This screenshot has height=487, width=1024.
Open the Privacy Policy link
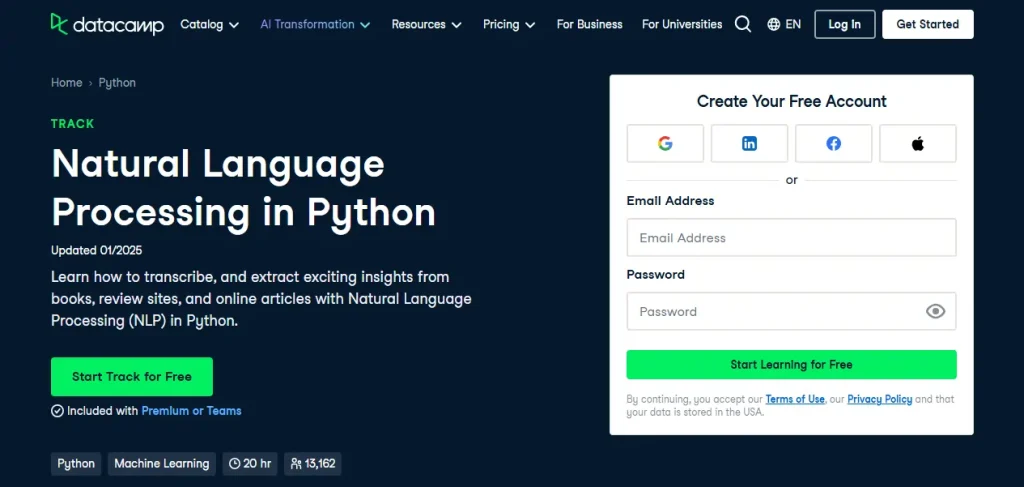pyautogui.click(x=880, y=399)
